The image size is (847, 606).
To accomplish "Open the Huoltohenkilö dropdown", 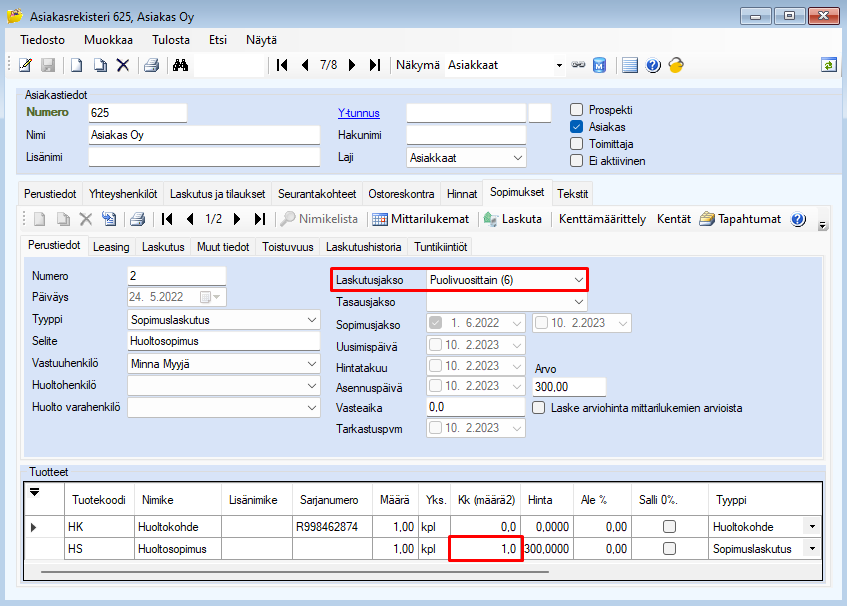I will 312,386.
